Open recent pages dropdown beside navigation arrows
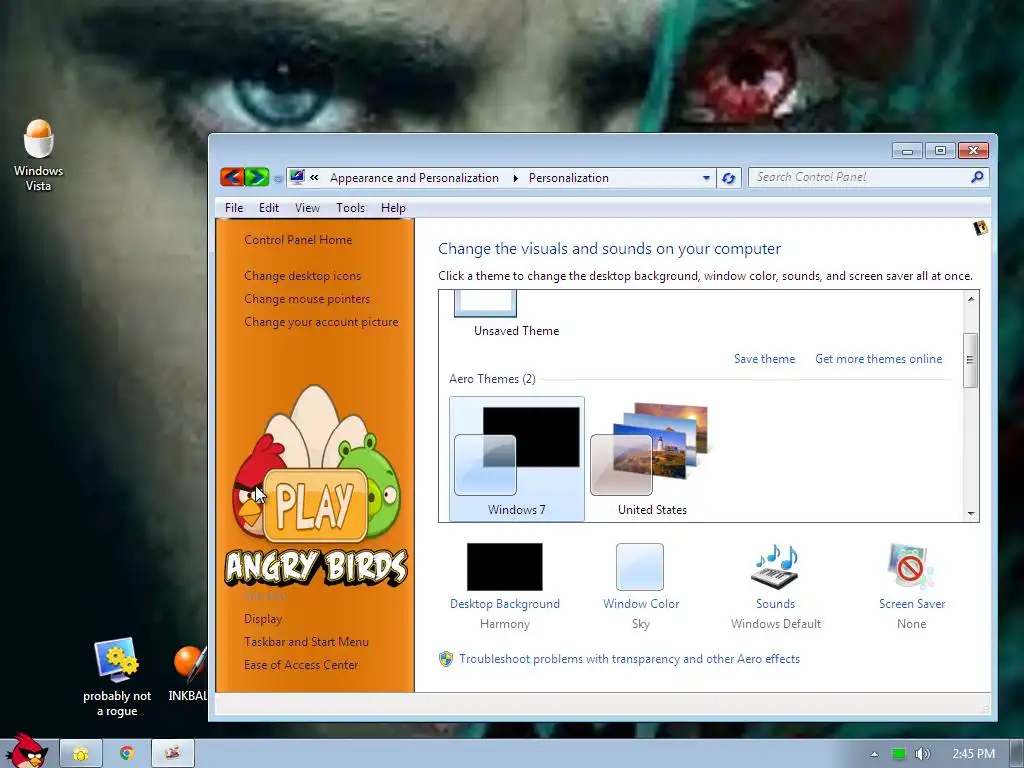 point(278,178)
